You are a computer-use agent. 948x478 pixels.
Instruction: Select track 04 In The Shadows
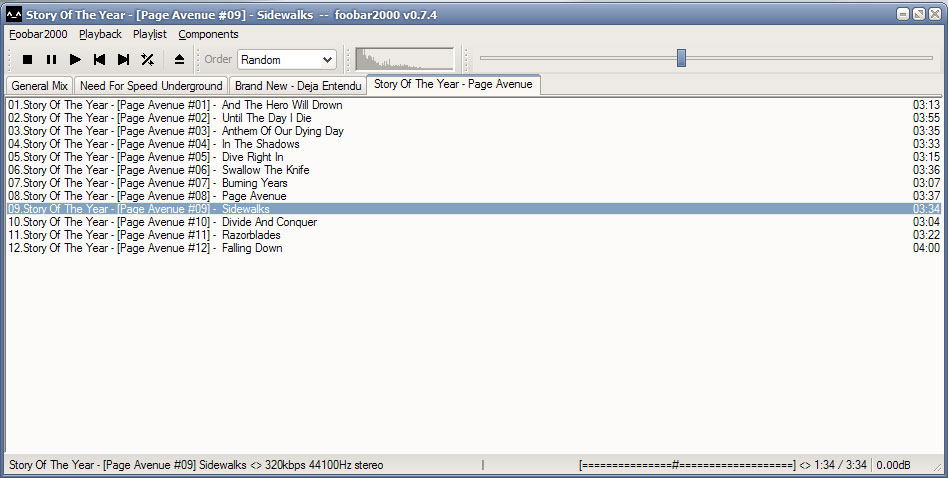[473, 144]
